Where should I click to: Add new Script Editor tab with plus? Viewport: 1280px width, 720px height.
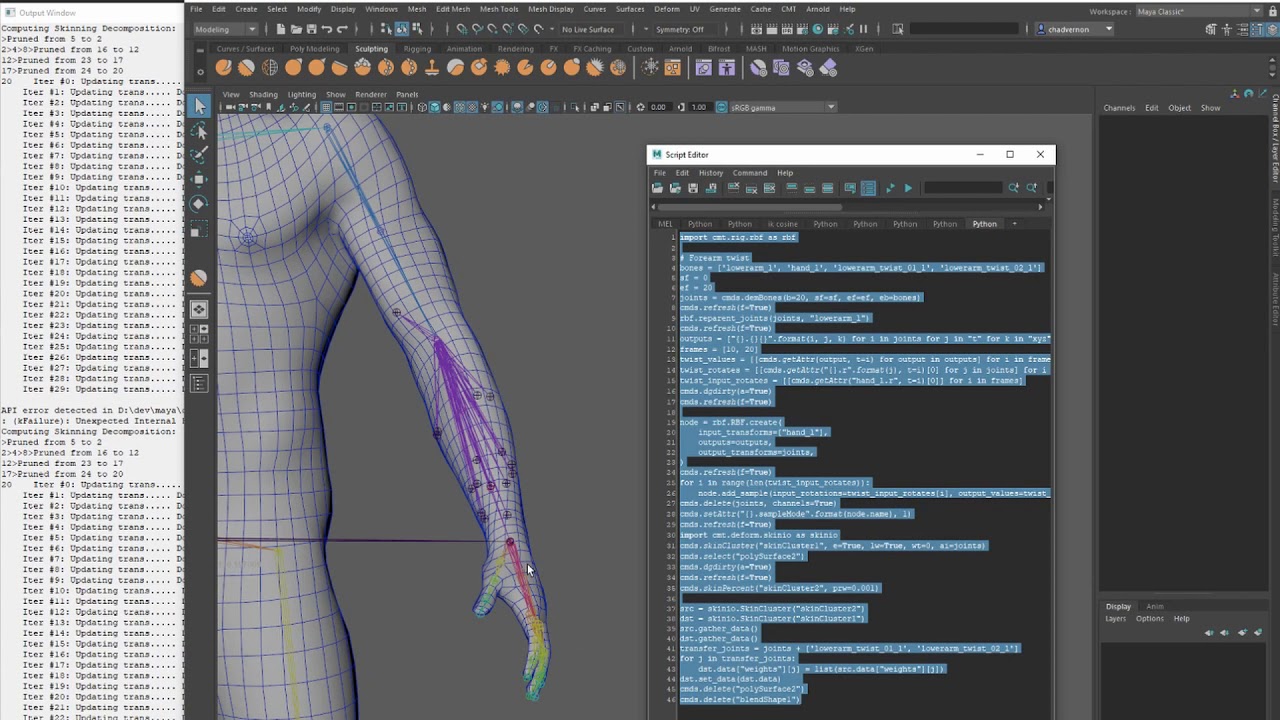1014,224
